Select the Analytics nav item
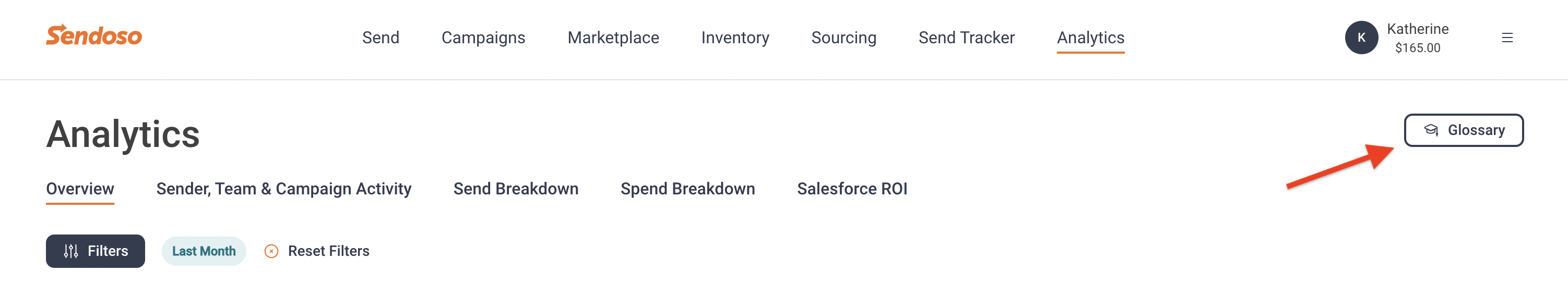 pos(1090,38)
